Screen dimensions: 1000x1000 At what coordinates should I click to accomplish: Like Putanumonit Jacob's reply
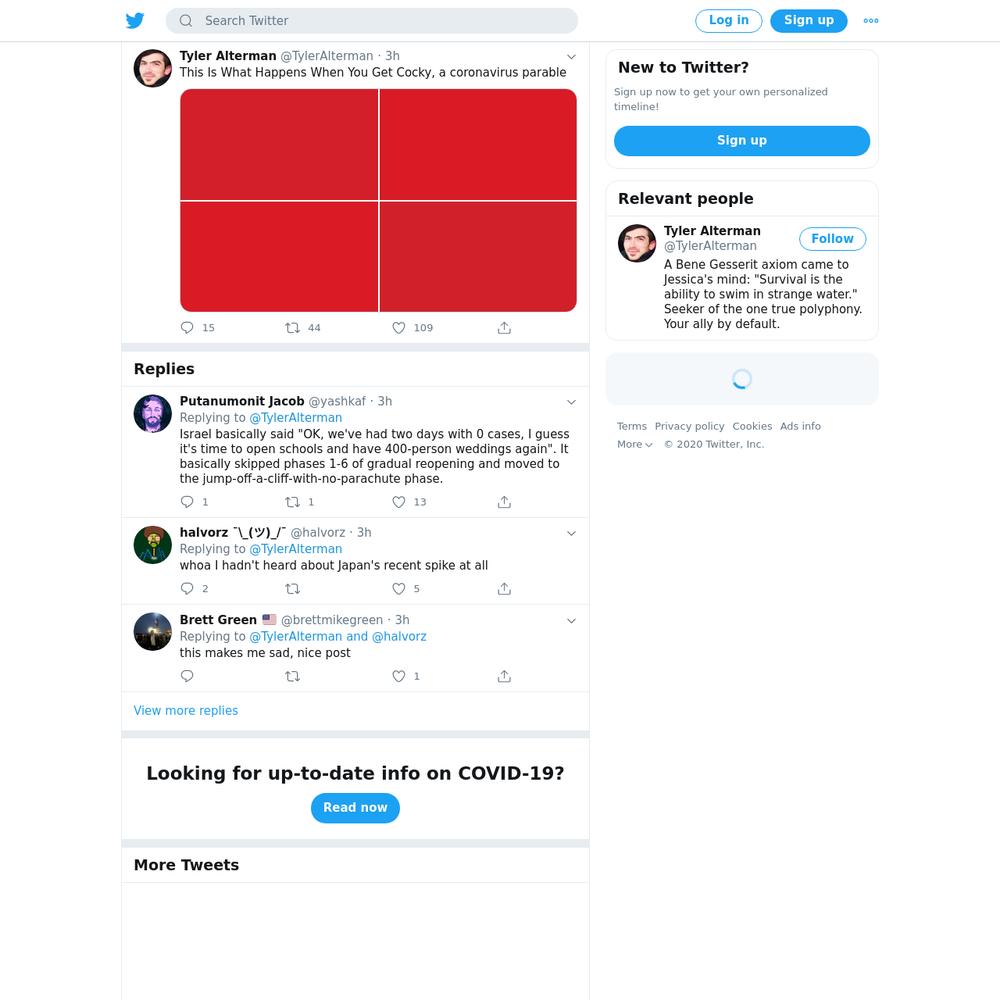[399, 502]
